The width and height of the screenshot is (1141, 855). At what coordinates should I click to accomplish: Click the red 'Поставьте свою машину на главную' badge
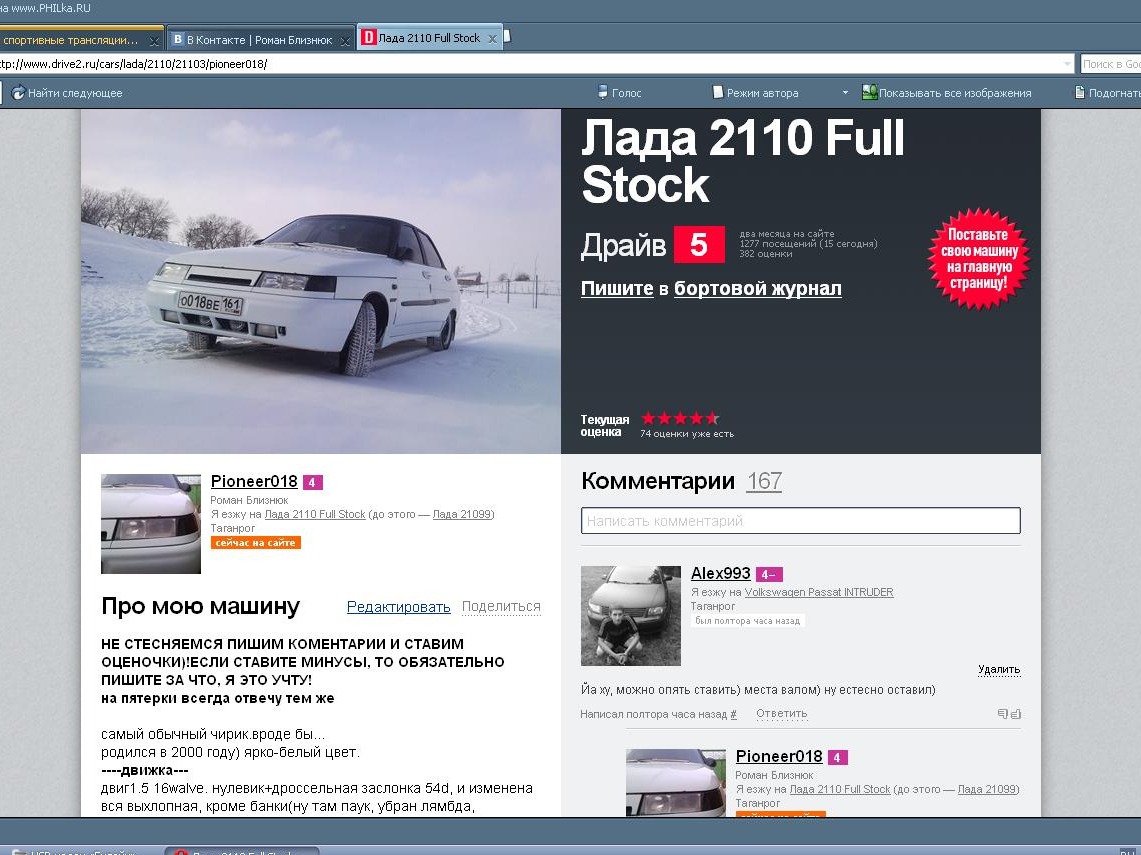[979, 259]
